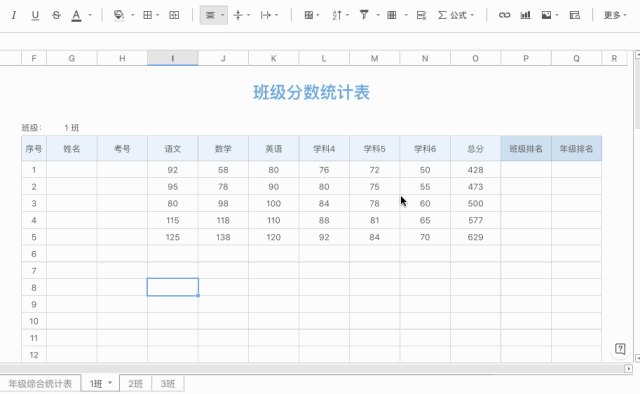Image resolution: width=640 pixels, height=394 pixels.
Task: Open the font color dropdown arrow
Action: [x=90, y=15]
